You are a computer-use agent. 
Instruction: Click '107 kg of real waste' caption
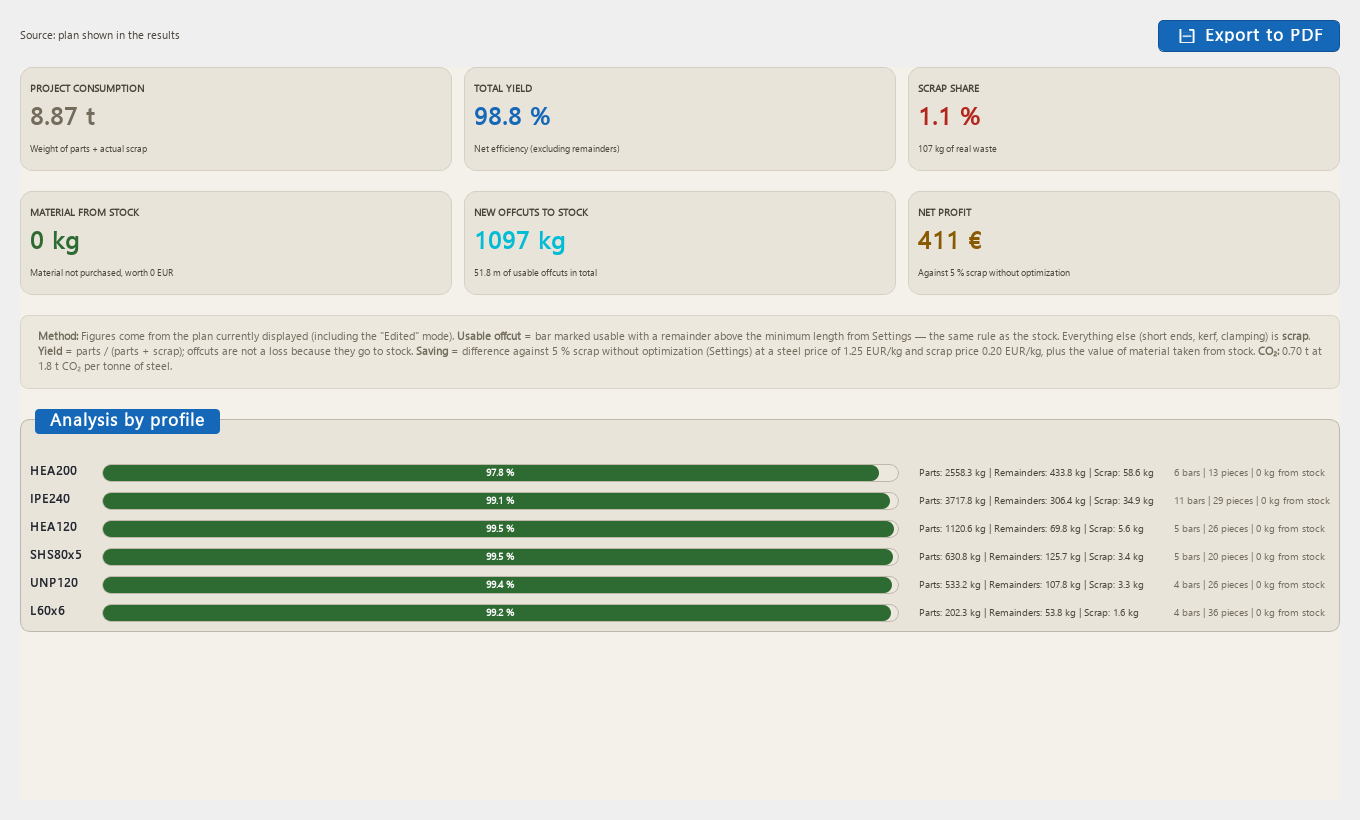(957, 149)
